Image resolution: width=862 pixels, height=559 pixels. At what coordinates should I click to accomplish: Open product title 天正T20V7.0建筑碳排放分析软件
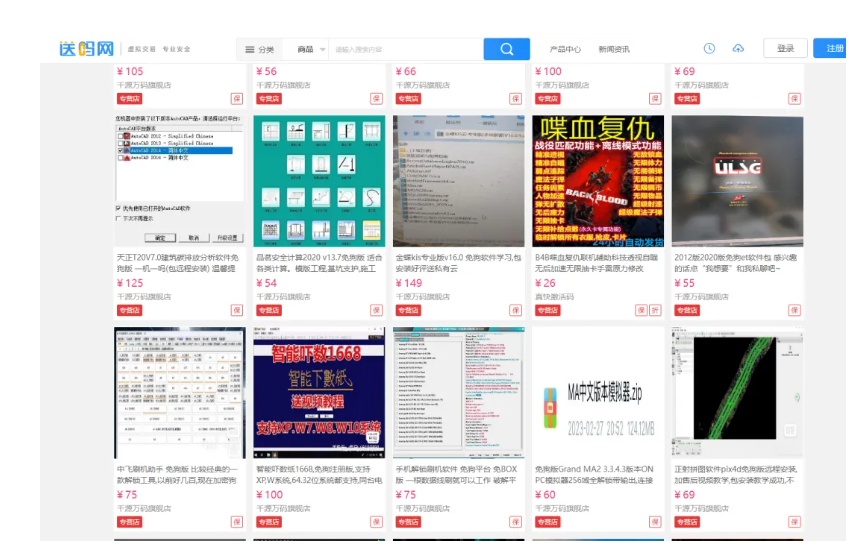(x=178, y=263)
